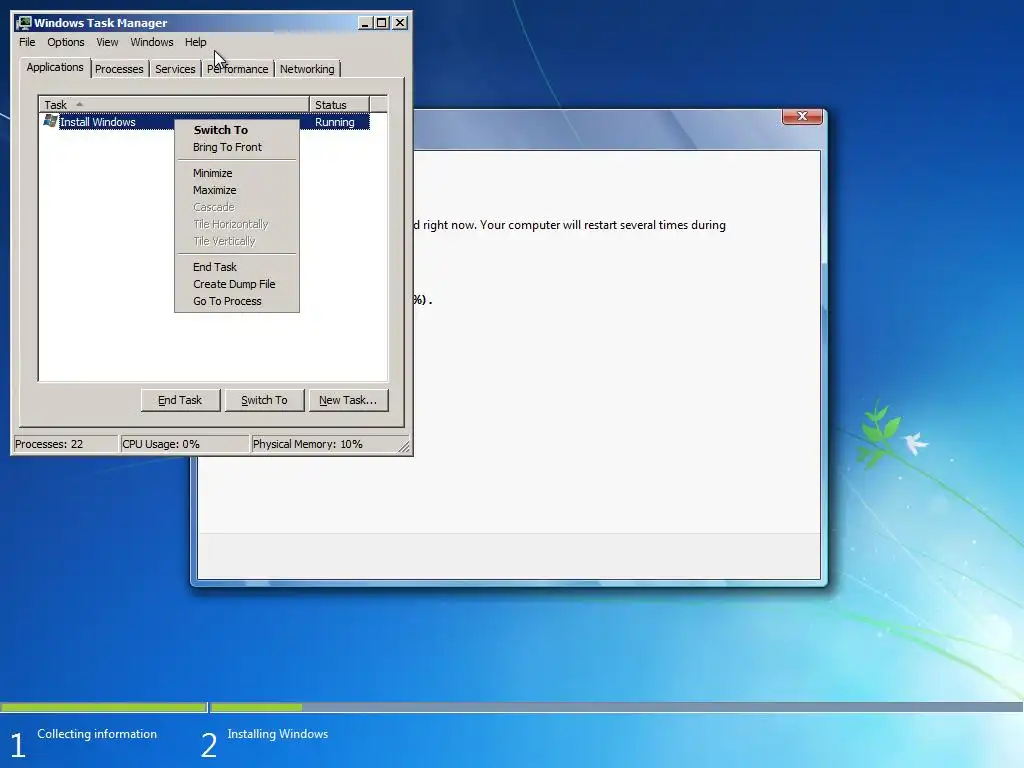Choose End Task in context menu

point(236,267)
